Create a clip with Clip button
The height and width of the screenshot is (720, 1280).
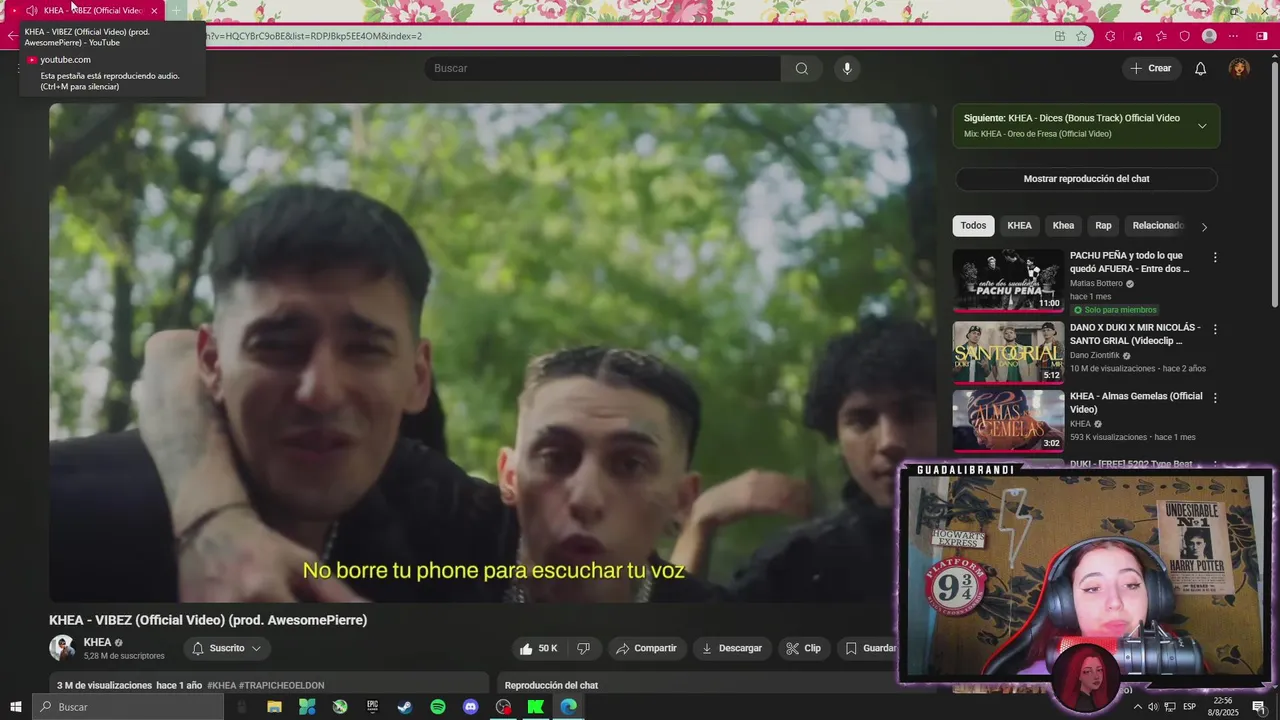[x=803, y=648]
